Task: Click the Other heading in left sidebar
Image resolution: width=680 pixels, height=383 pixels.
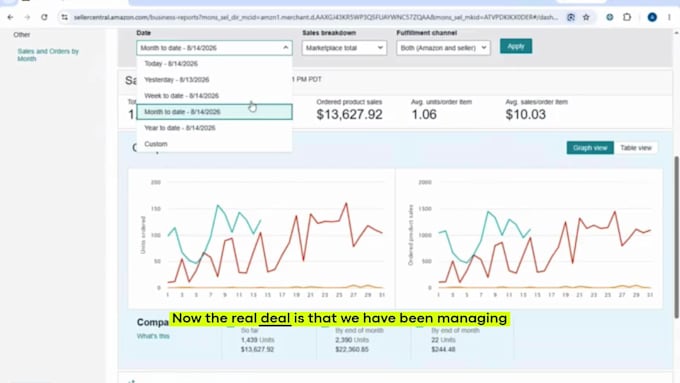Action: [22, 35]
